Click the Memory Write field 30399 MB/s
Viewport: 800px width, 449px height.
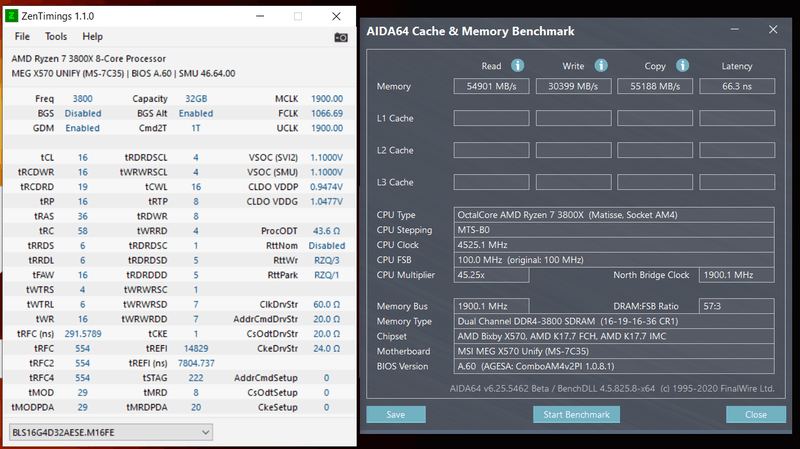(573, 86)
